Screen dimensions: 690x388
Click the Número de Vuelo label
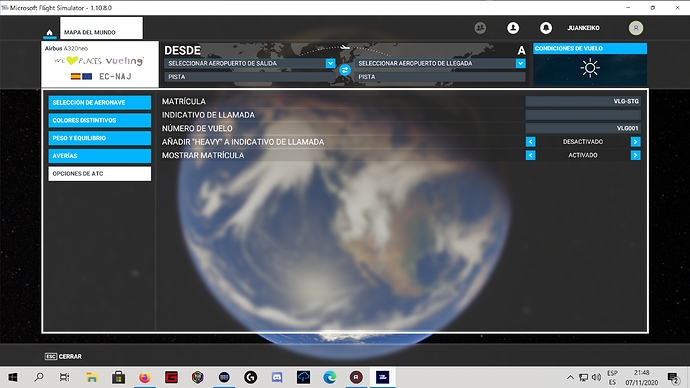coord(197,128)
